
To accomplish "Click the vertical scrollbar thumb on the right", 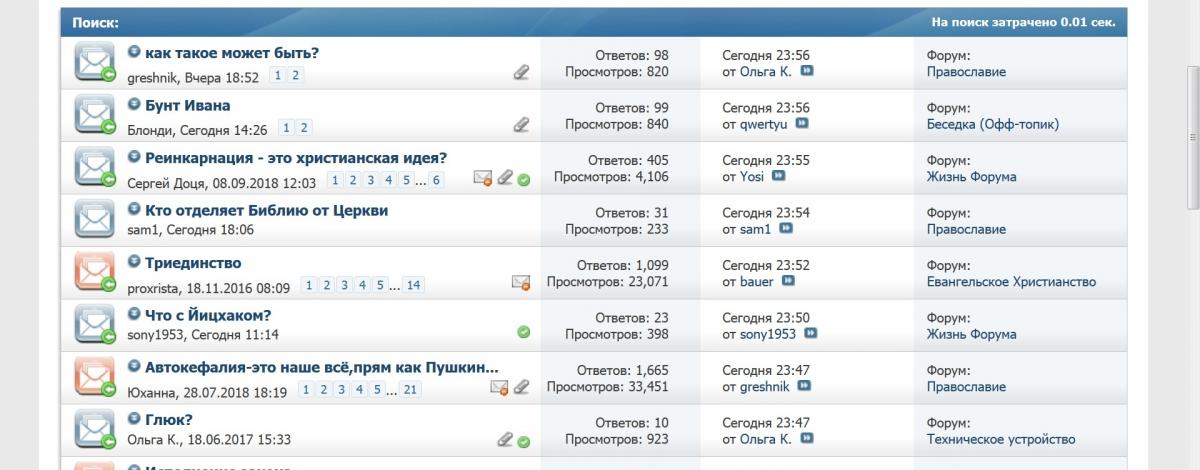I will (x=1192, y=140).
